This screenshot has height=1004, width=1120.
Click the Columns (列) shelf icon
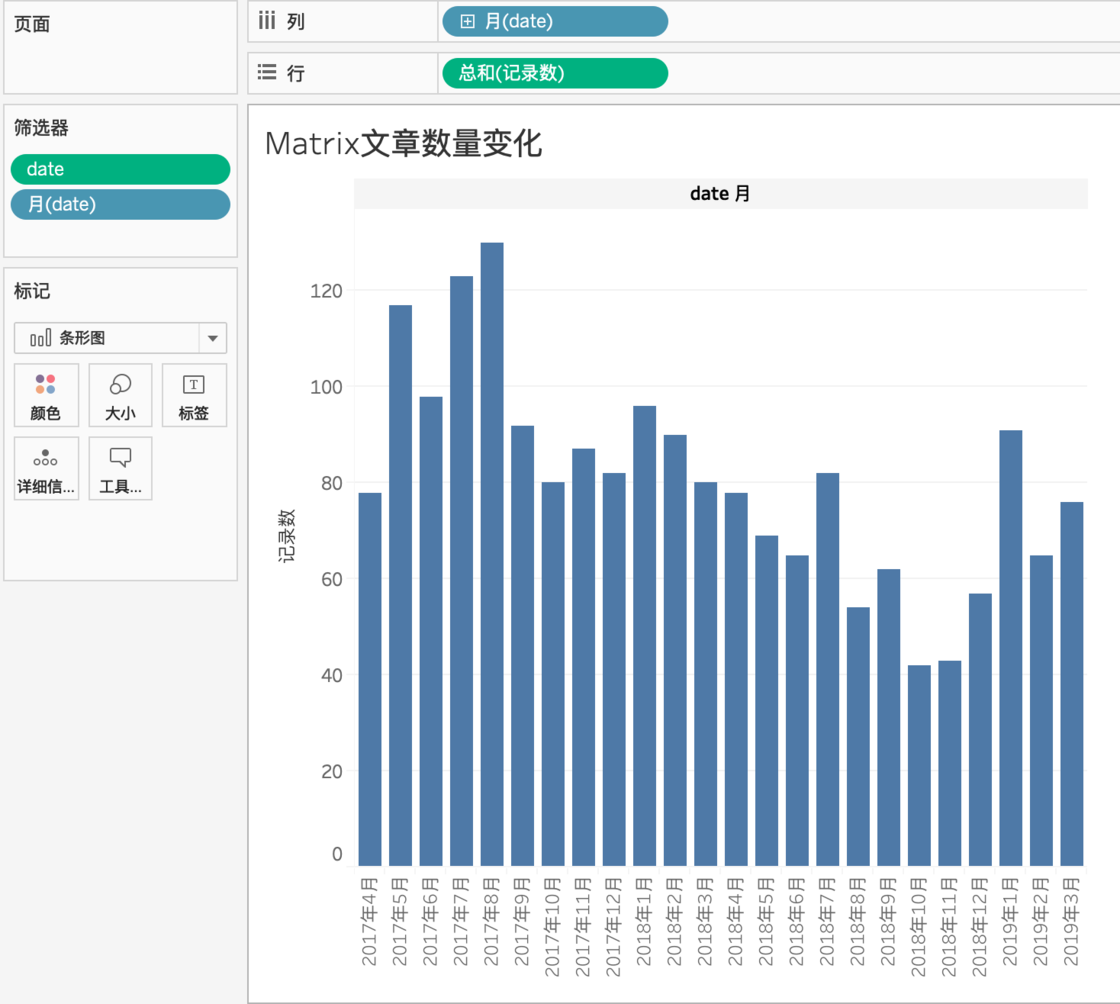pyautogui.click(x=267, y=21)
